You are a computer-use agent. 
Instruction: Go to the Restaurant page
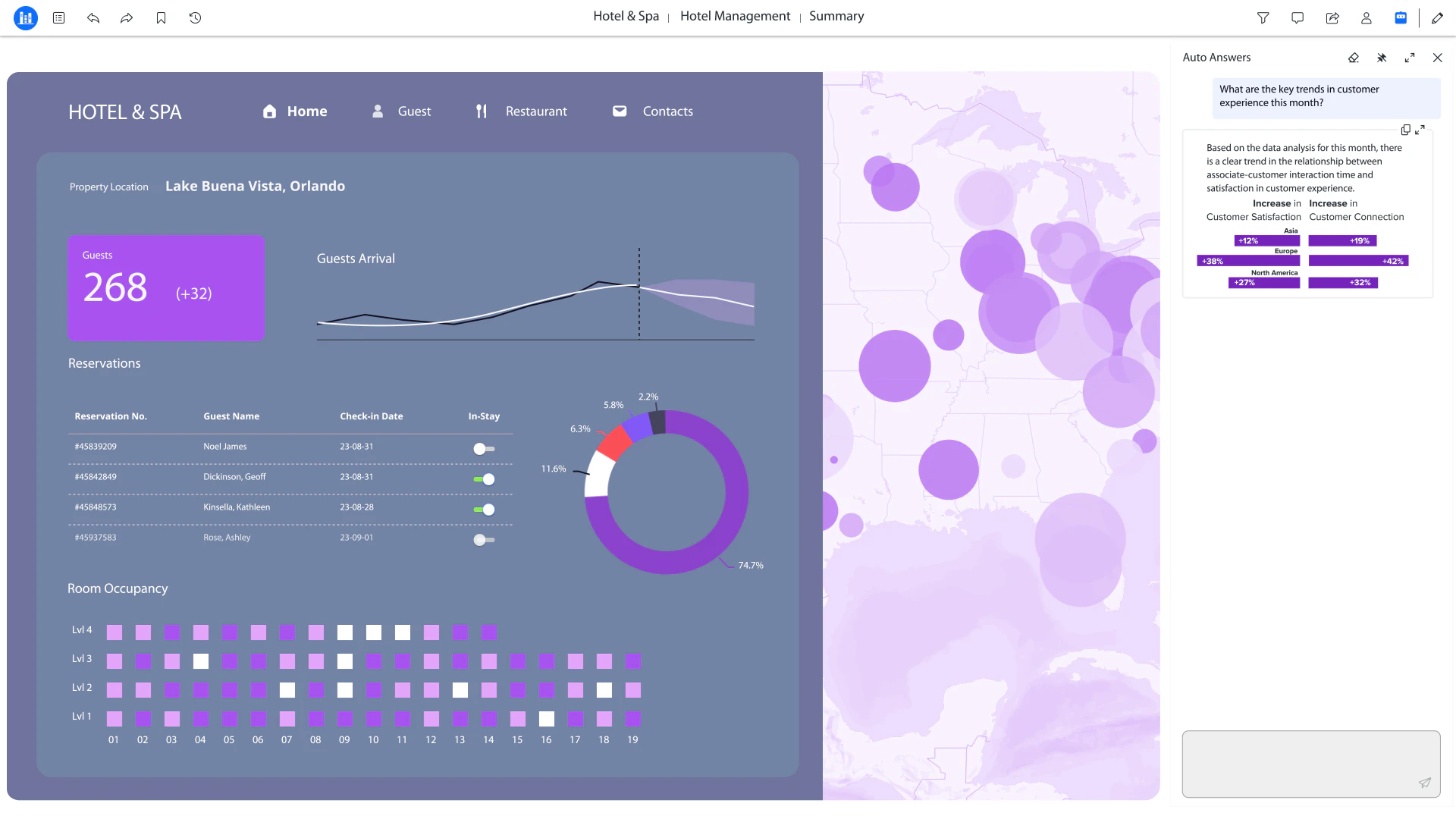pyautogui.click(x=536, y=111)
